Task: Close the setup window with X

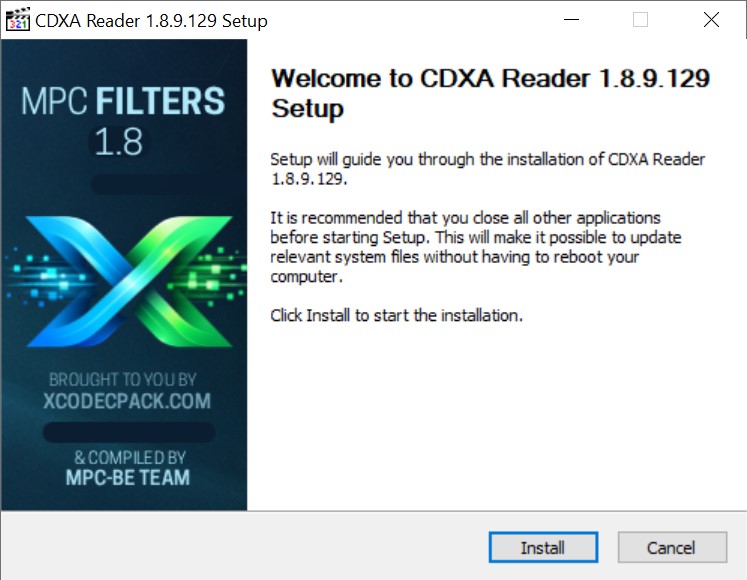Action: (711, 20)
